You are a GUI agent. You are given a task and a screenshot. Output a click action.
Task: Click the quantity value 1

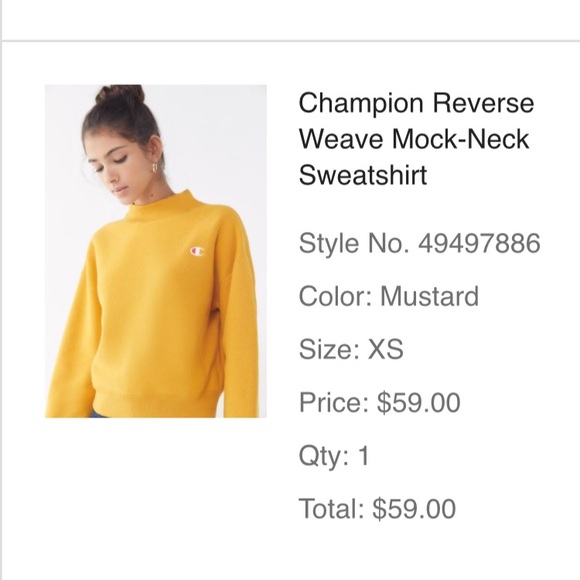(364, 455)
